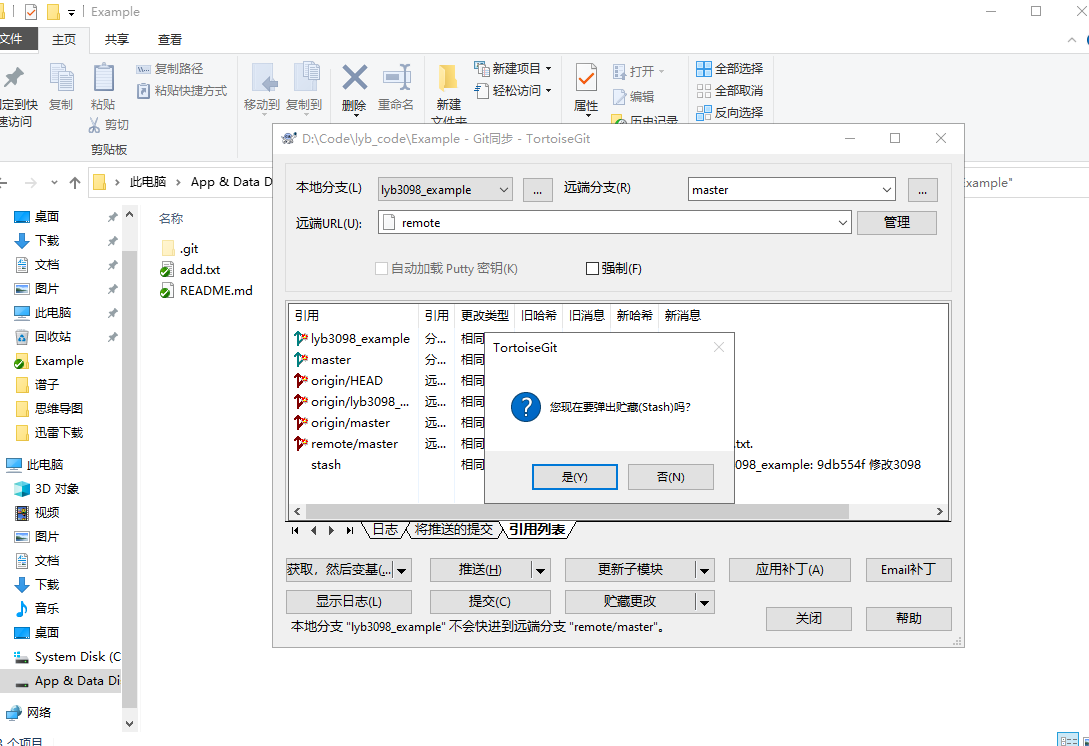Open dropdown arrow beside 更新子模块
The height and width of the screenshot is (746, 1089).
[704, 570]
